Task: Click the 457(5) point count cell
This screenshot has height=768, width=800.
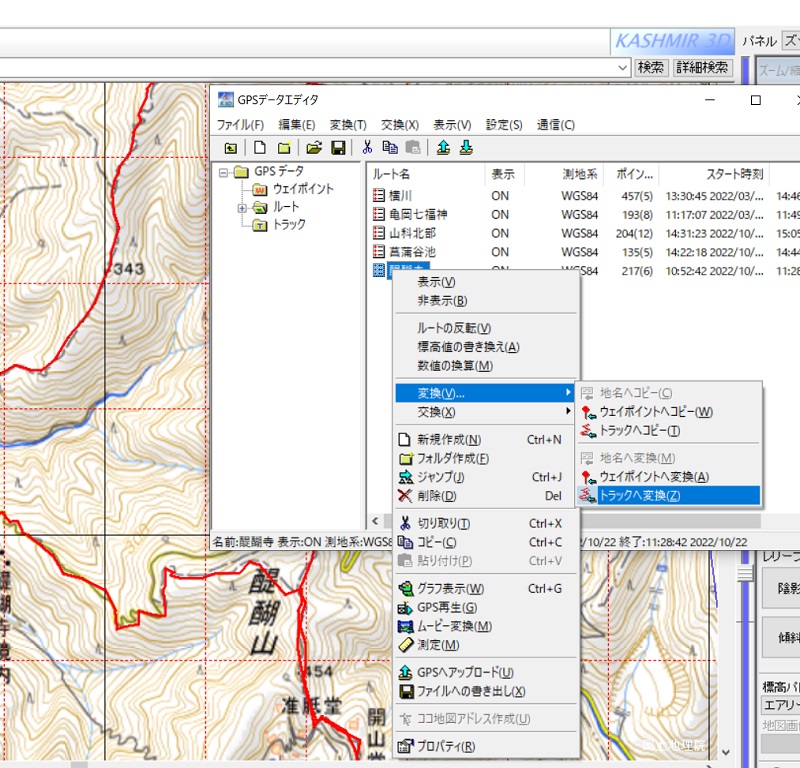Action: 637,196
